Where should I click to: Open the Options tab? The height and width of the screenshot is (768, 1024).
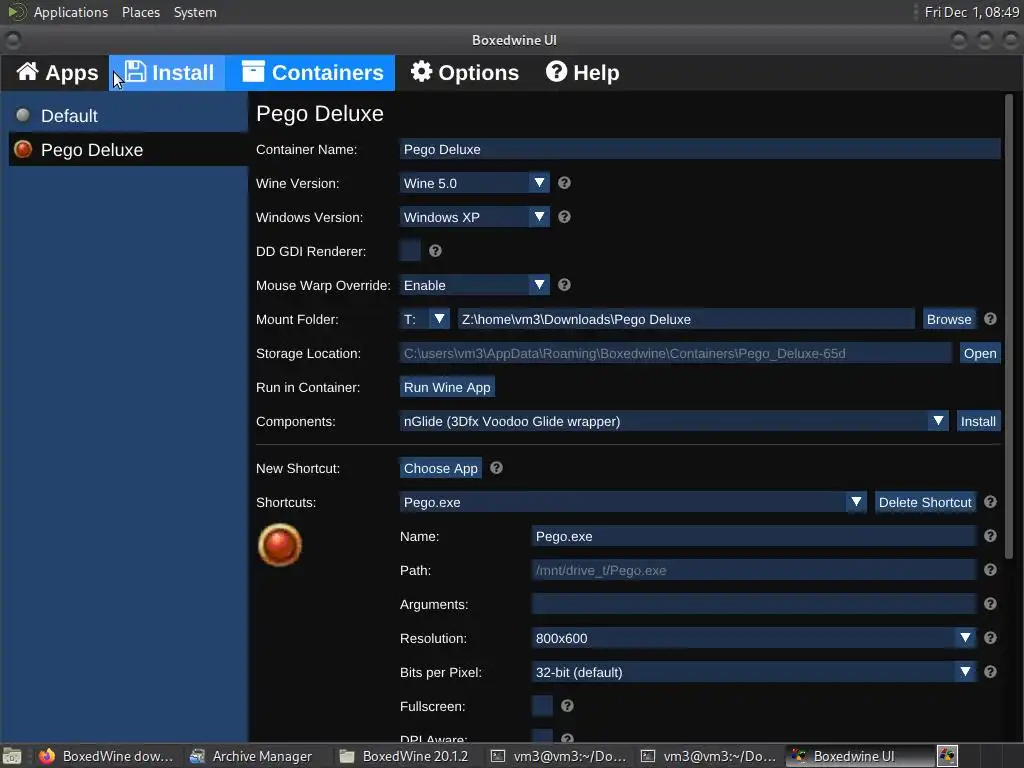tap(464, 72)
